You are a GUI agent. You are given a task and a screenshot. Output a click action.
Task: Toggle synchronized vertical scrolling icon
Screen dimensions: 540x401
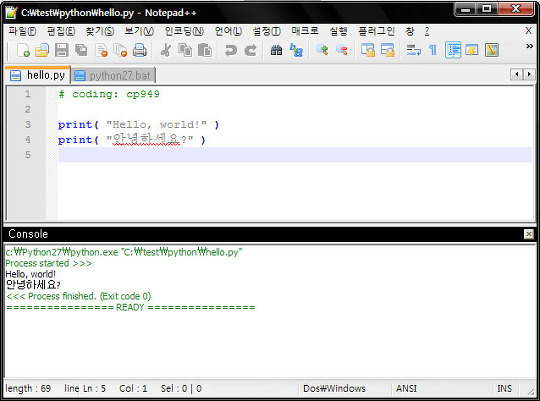[x=368, y=50]
